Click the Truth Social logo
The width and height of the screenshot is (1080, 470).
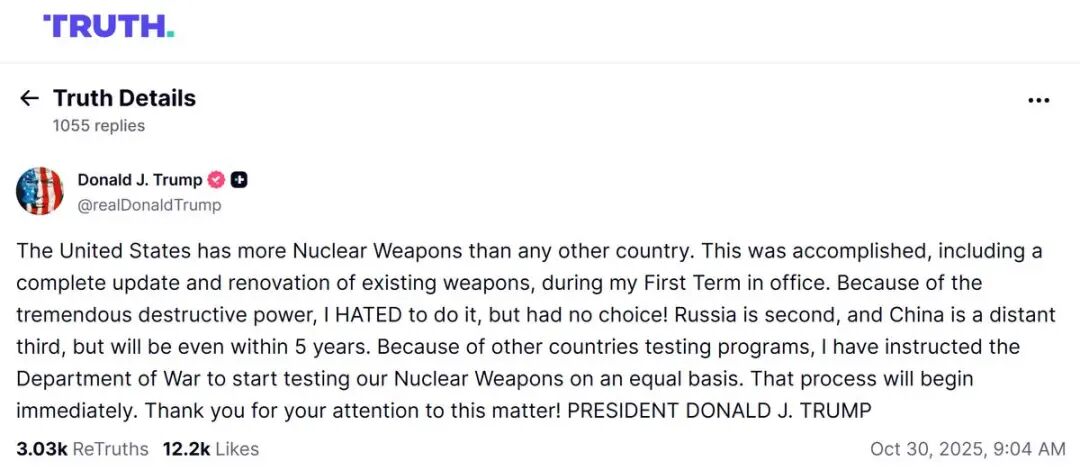(108, 27)
